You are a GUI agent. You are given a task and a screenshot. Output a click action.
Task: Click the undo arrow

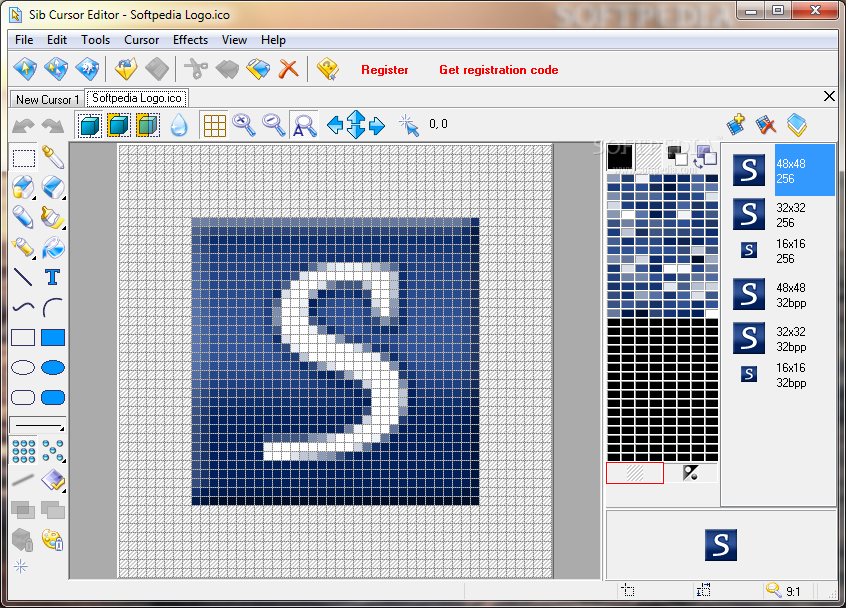click(x=23, y=126)
